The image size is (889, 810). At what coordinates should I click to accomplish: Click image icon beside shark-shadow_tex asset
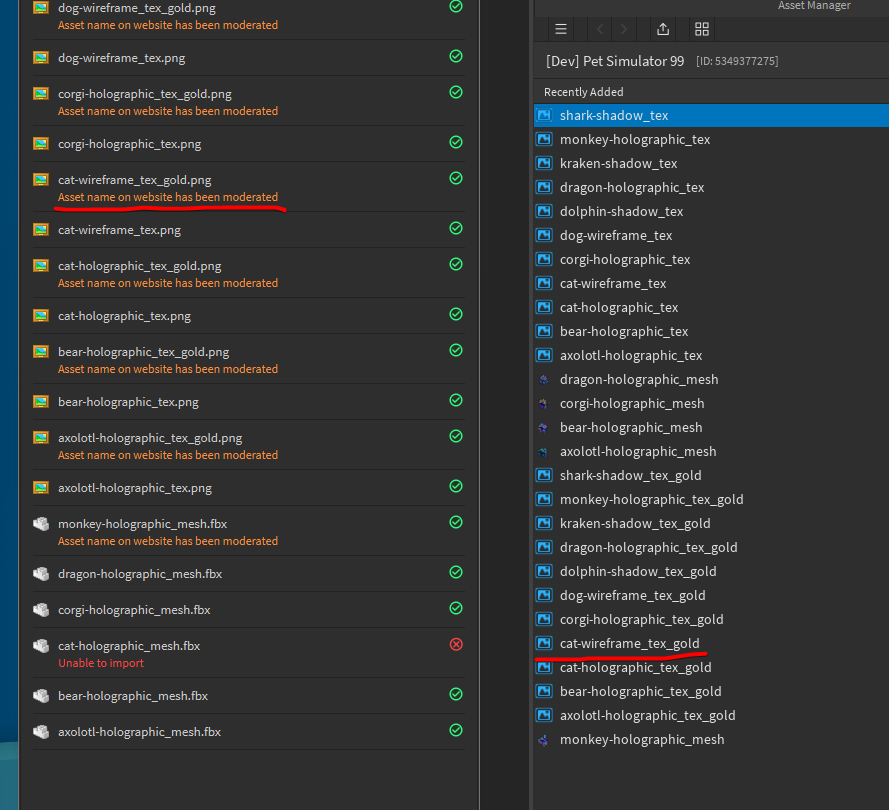click(x=544, y=116)
